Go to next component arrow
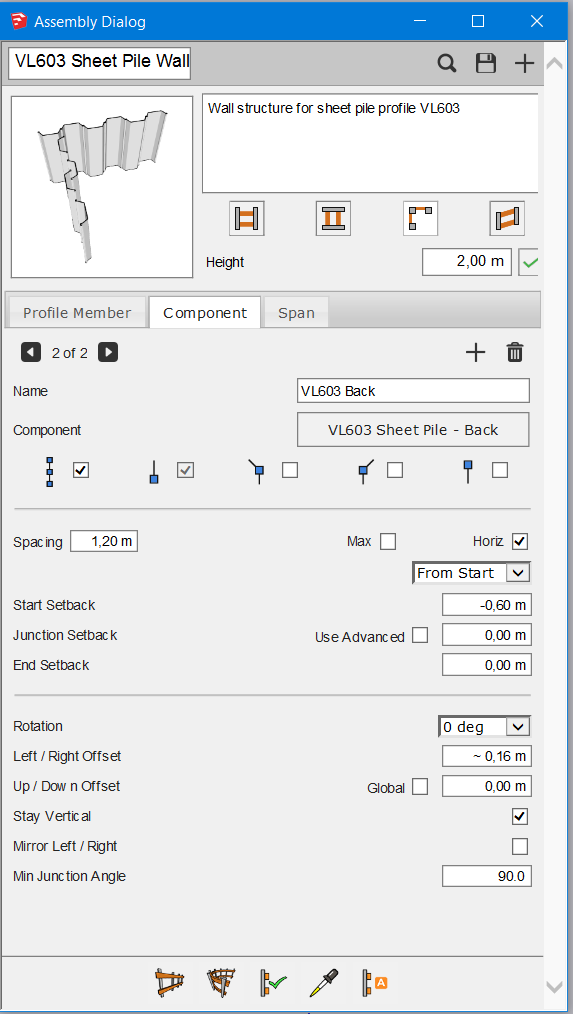Image resolution: width=573 pixels, height=1014 pixels. click(108, 352)
